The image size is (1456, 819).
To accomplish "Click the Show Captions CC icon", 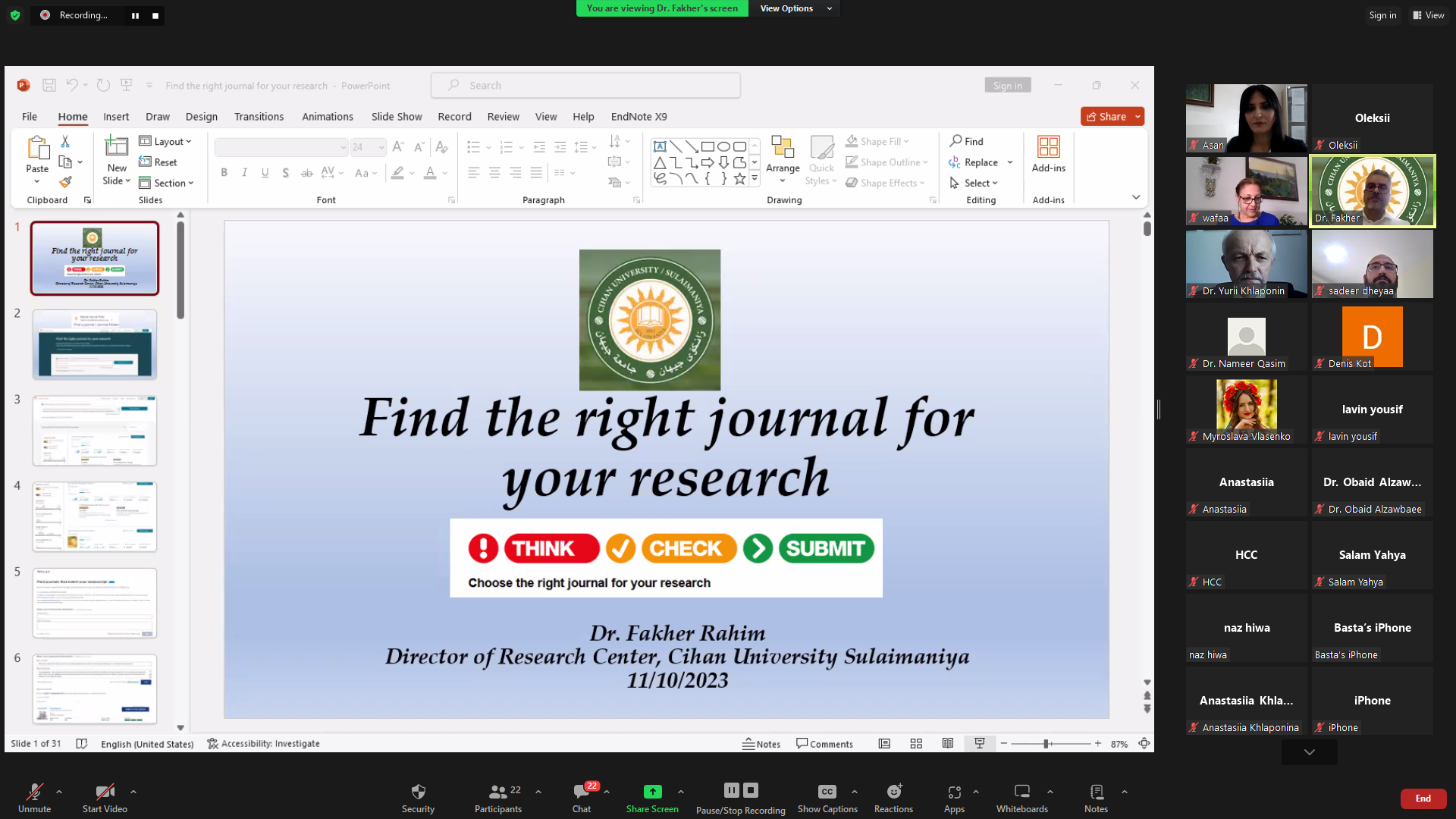I will click(x=827, y=791).
